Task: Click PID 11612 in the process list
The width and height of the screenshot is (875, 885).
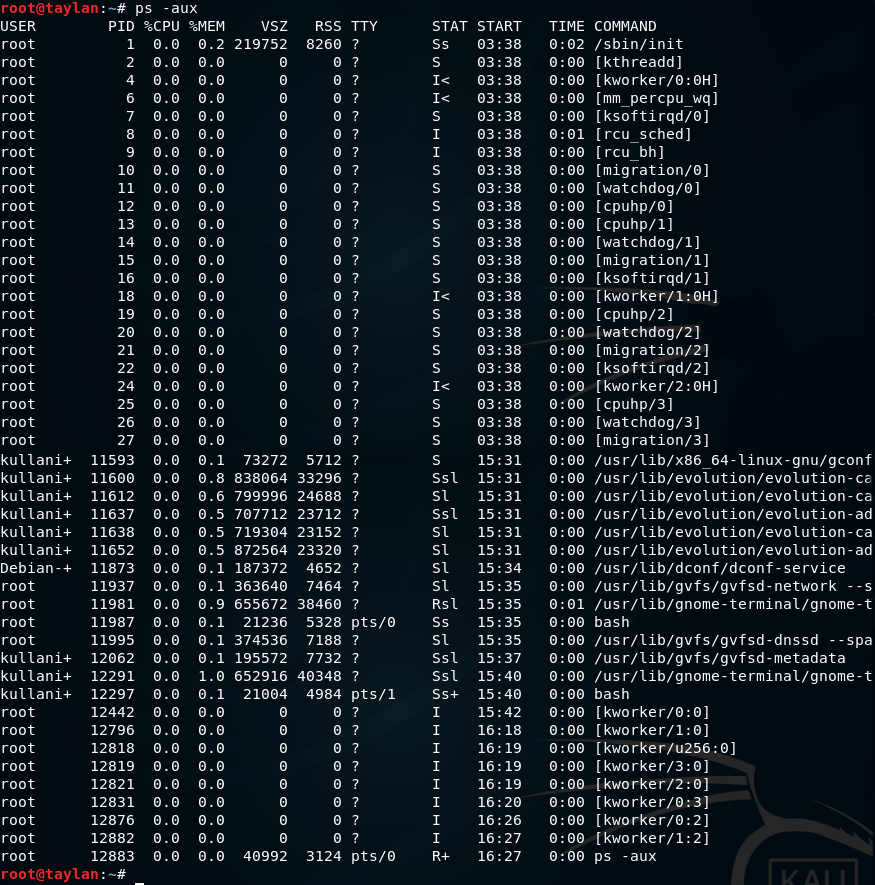Action: click(112, 497)
